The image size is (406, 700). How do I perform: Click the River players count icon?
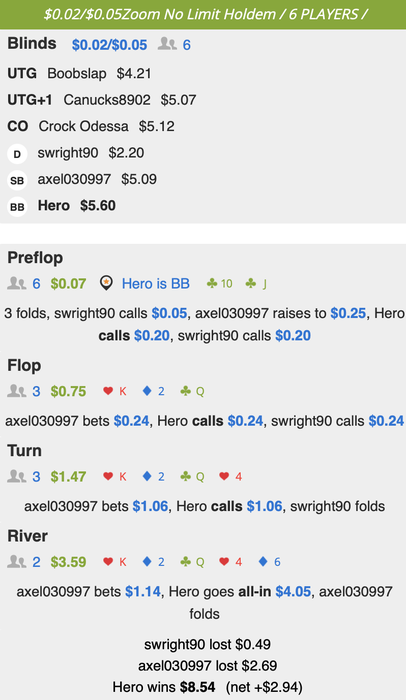pyautogui.click(x=16, y=562)
